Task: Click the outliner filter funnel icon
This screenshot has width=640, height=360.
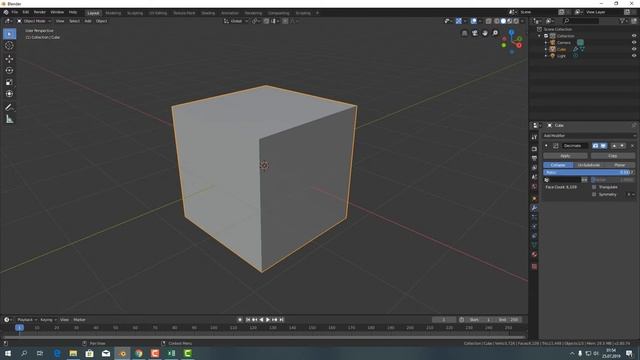Action: coord(622,21)
